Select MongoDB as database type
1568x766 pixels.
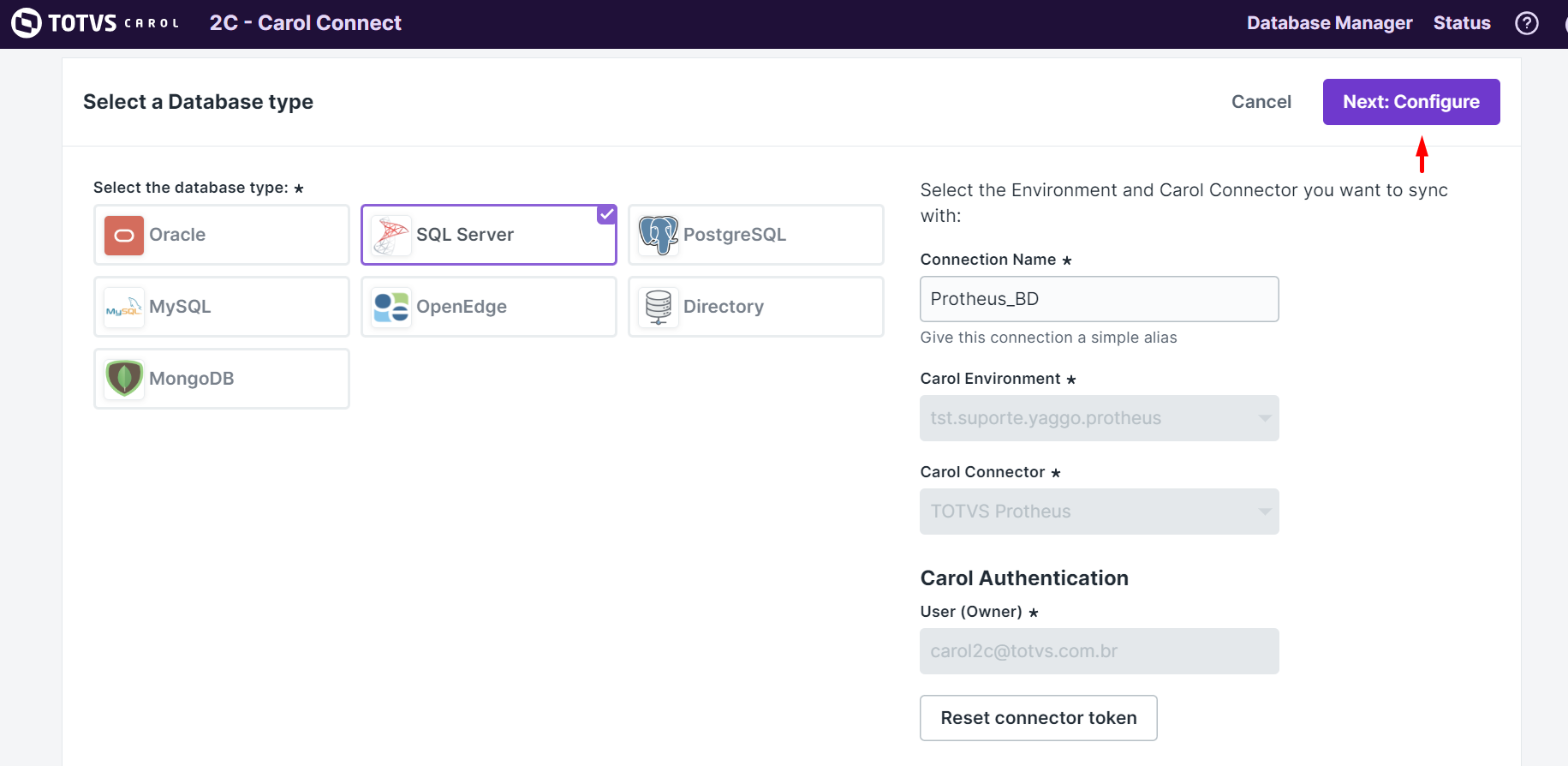point(222,379)
